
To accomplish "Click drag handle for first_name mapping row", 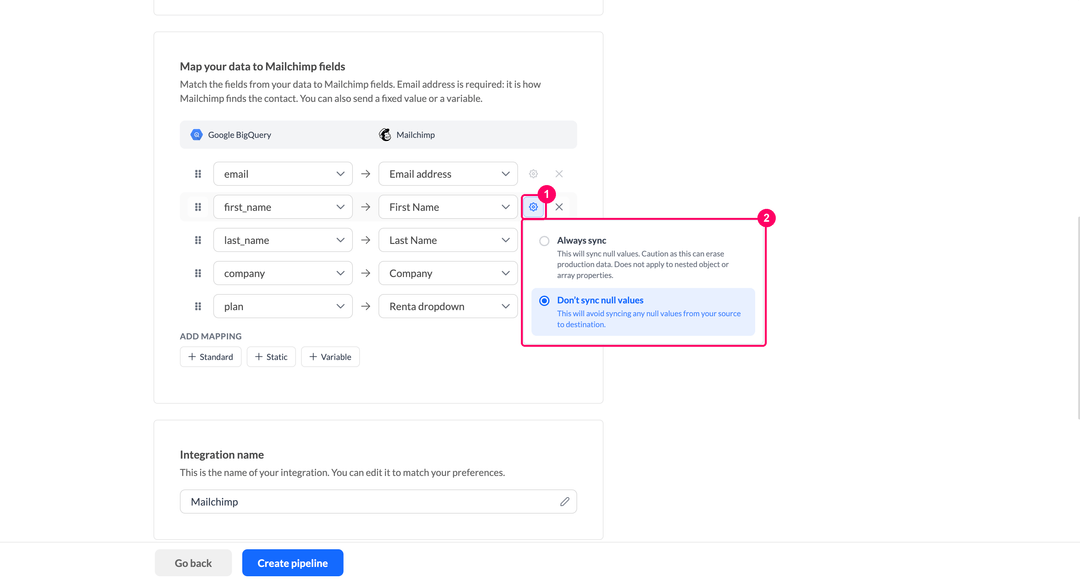I will pos(198,207).
